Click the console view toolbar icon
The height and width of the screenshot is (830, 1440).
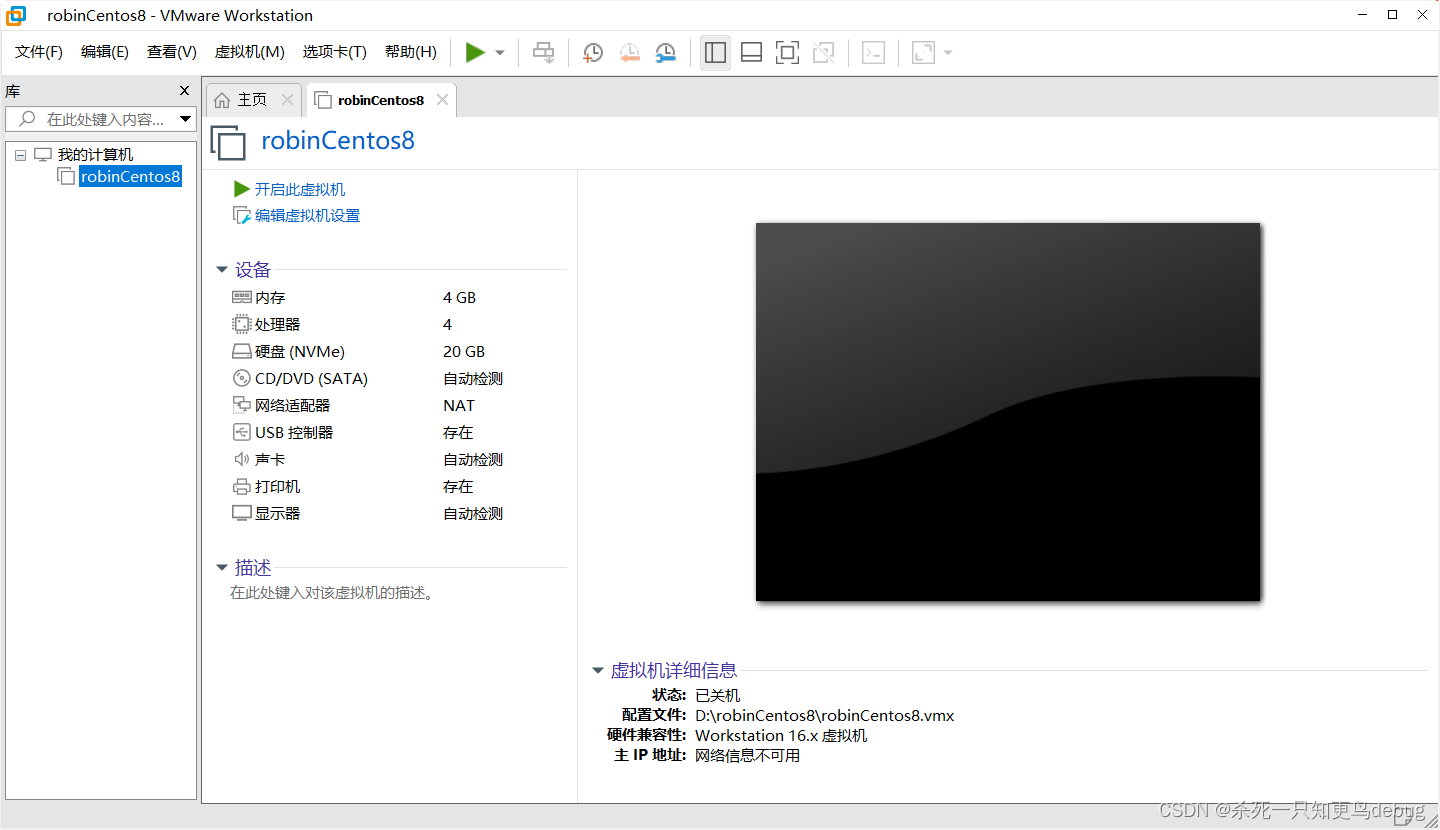coord(873,53)
